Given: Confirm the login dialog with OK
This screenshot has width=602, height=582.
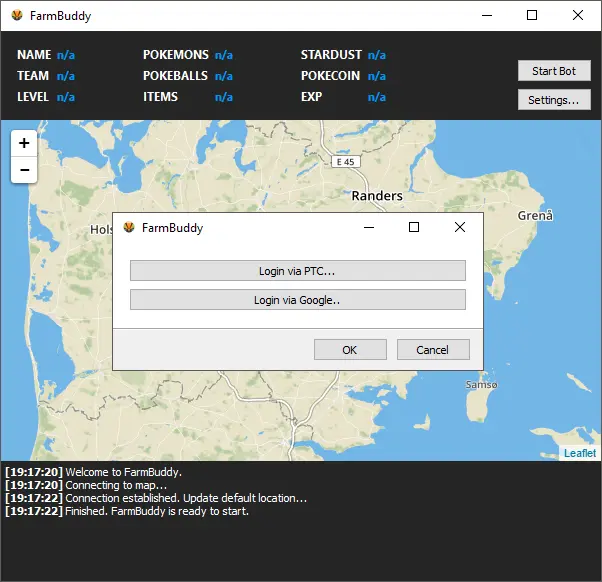Looking at the screenshot, I should (350, 350).
